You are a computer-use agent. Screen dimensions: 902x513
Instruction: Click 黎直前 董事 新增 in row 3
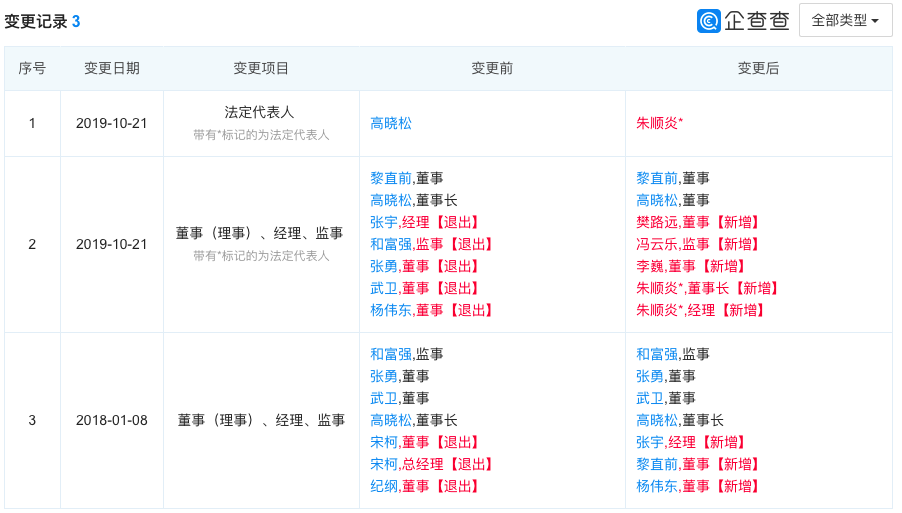point(698,464)
